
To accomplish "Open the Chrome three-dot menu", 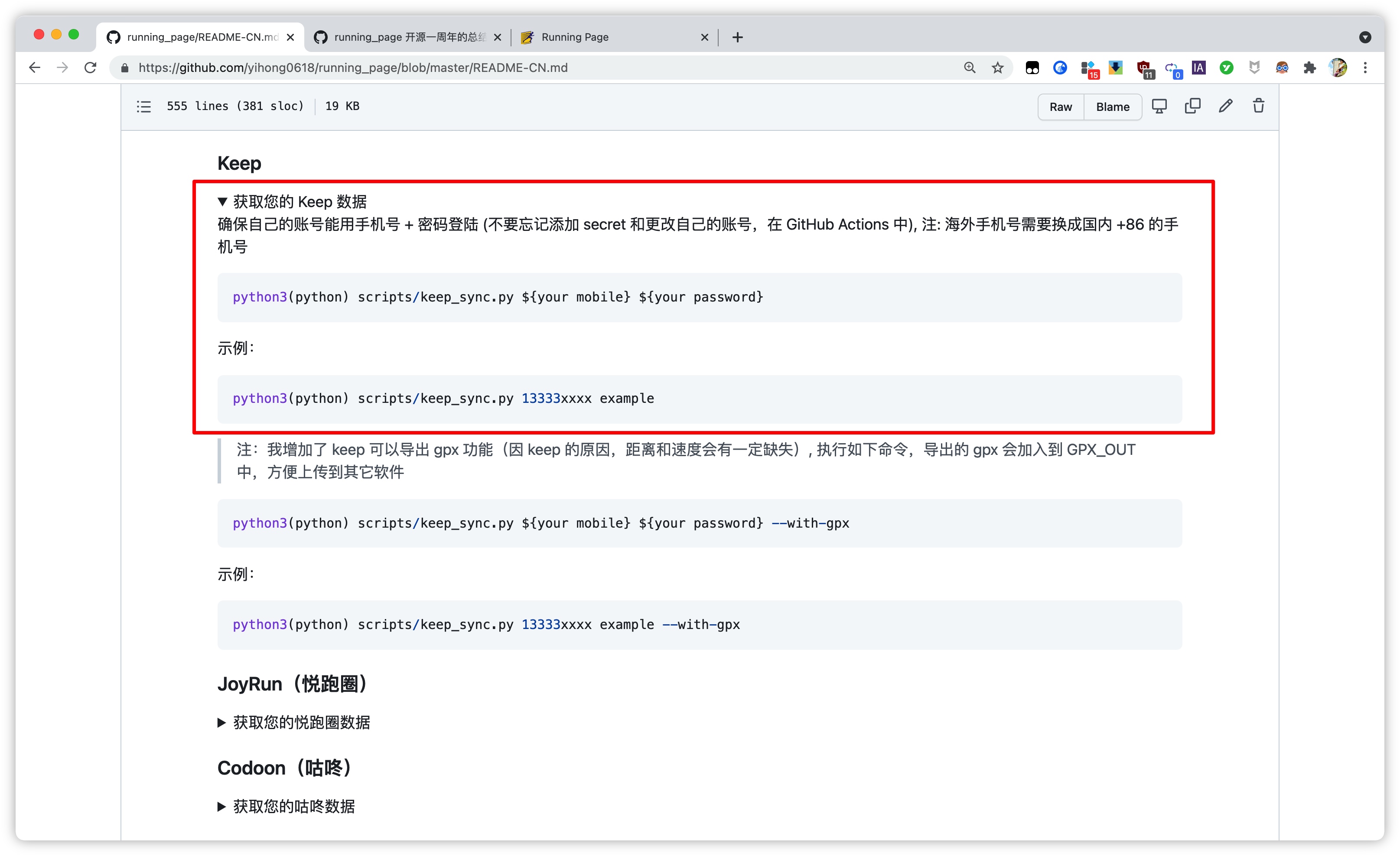I will (1365, 68).
